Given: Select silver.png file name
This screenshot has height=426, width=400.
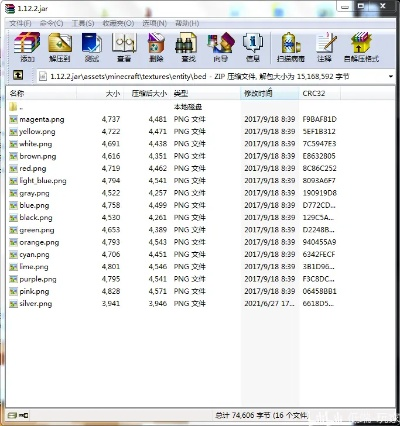Looking at the screenshot, I should click(x=36, y=304).
